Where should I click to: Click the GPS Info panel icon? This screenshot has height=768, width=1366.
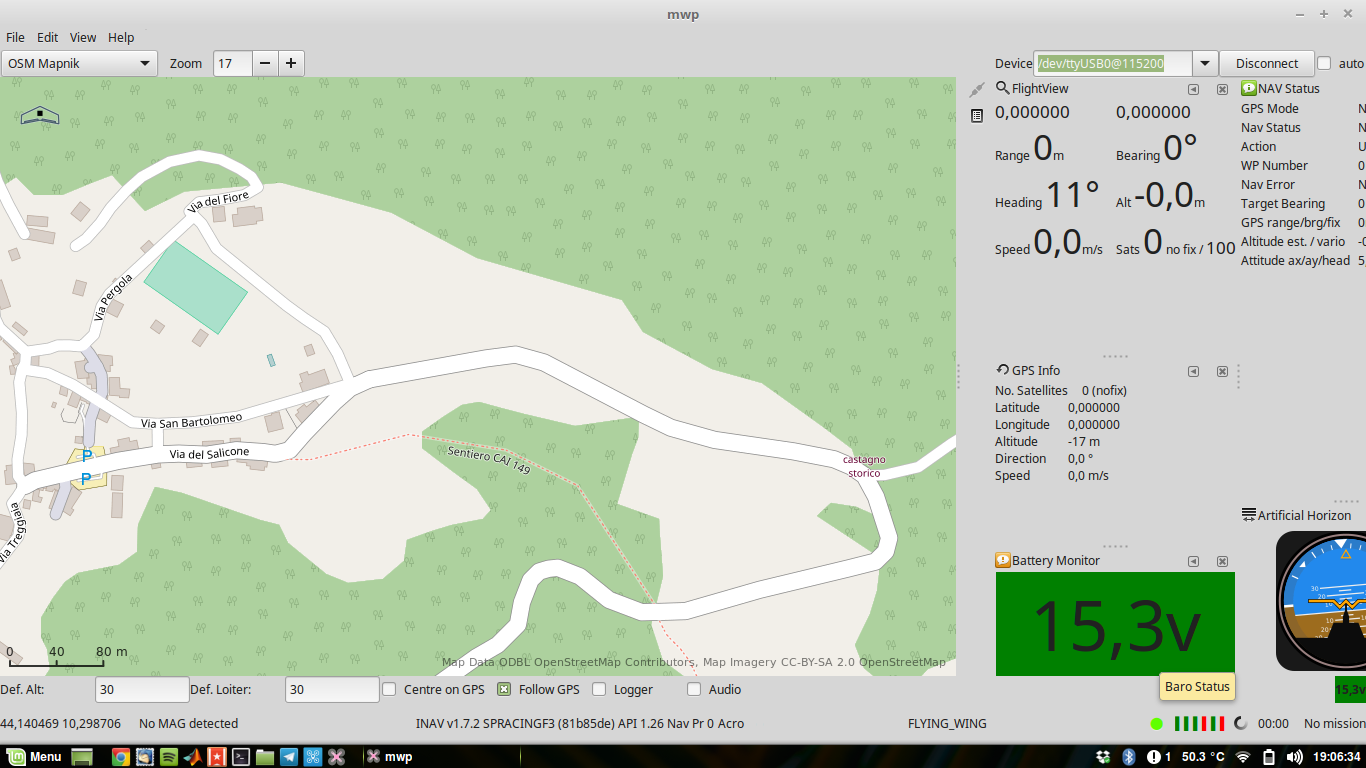coord(1002,370)
